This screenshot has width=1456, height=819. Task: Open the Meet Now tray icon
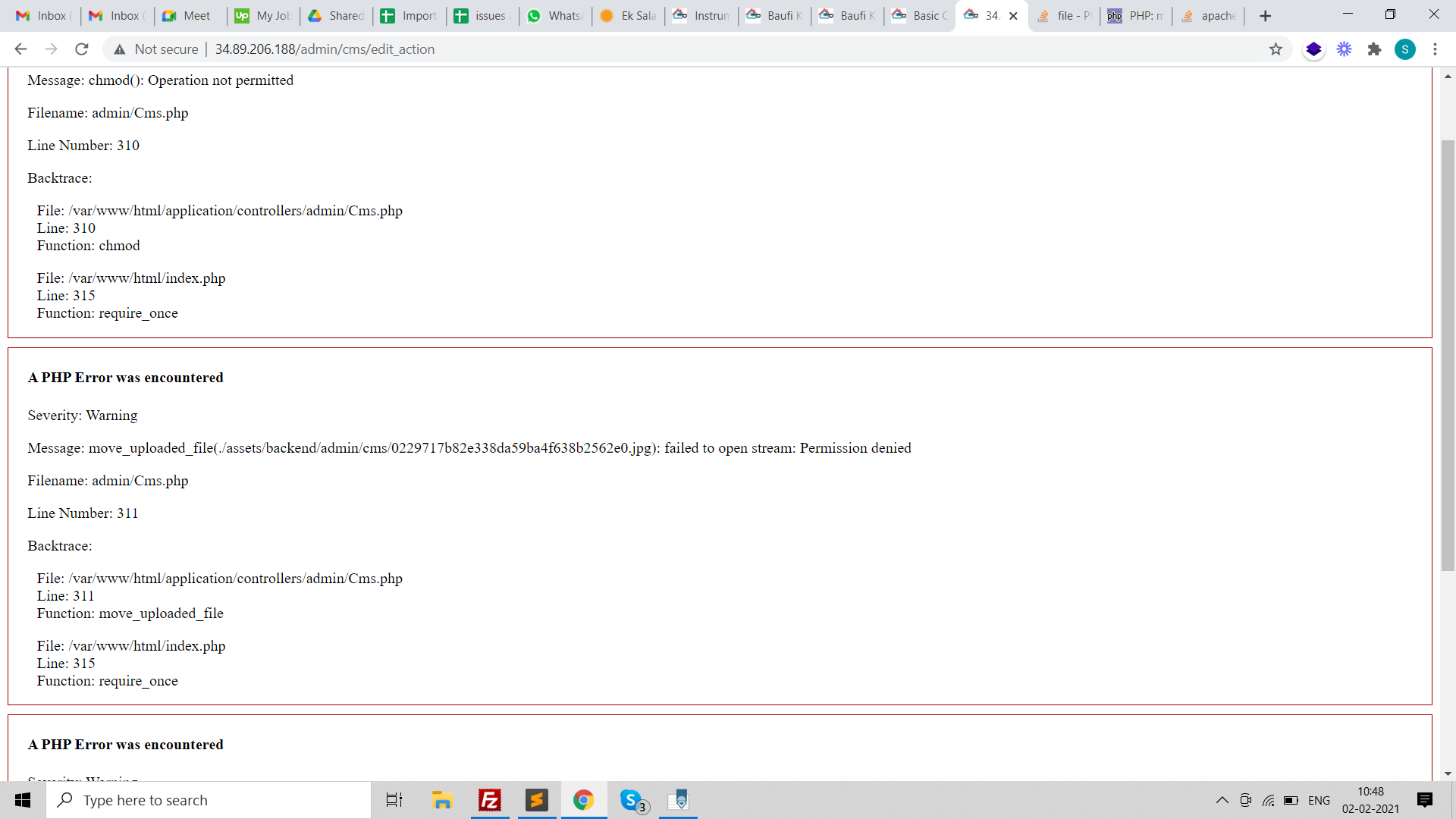[x=1245, y=800]
